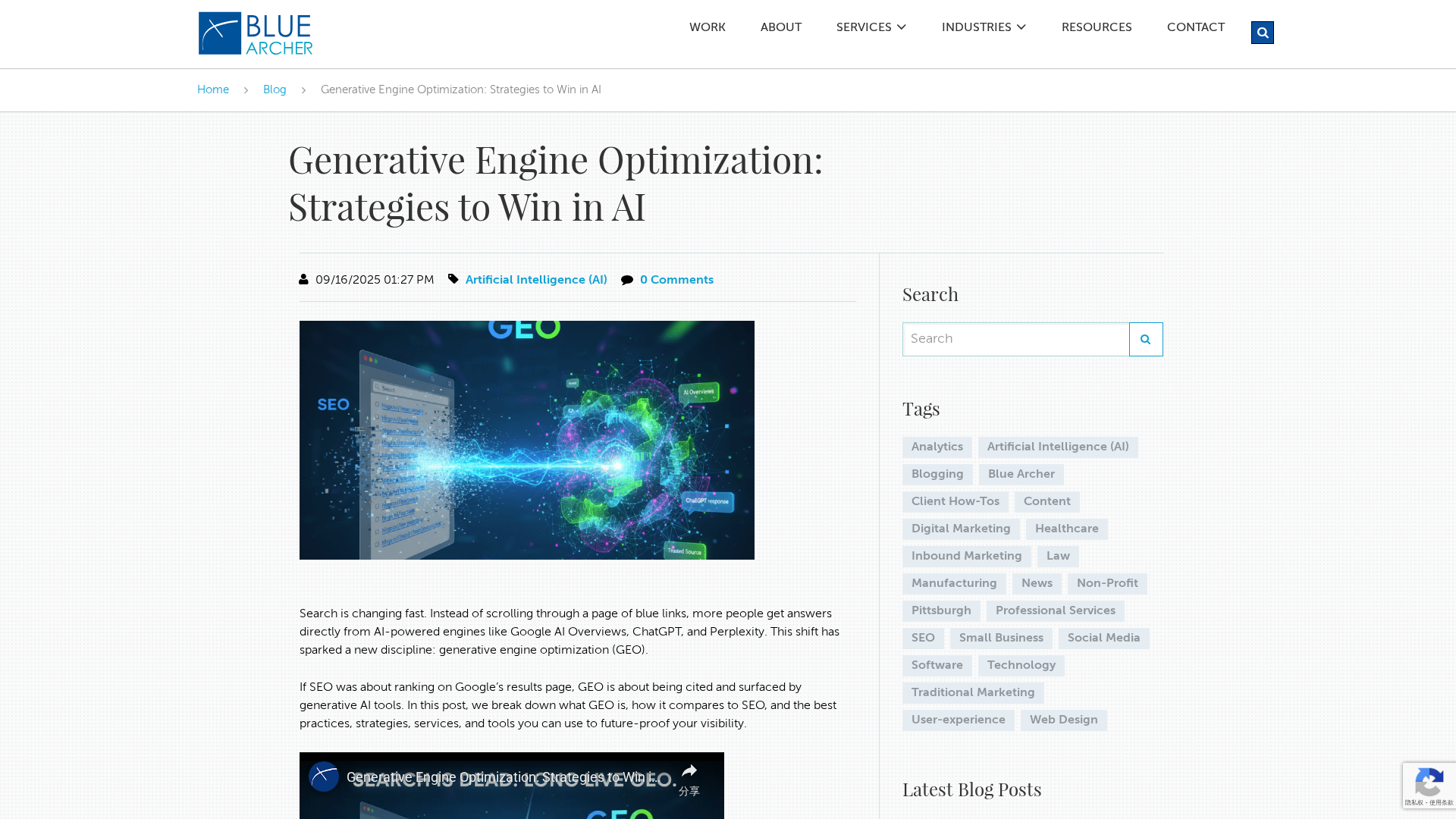The image size is (1456, 819).
Task: Click the comment bubble icon
Action: (x=627, y=280)
